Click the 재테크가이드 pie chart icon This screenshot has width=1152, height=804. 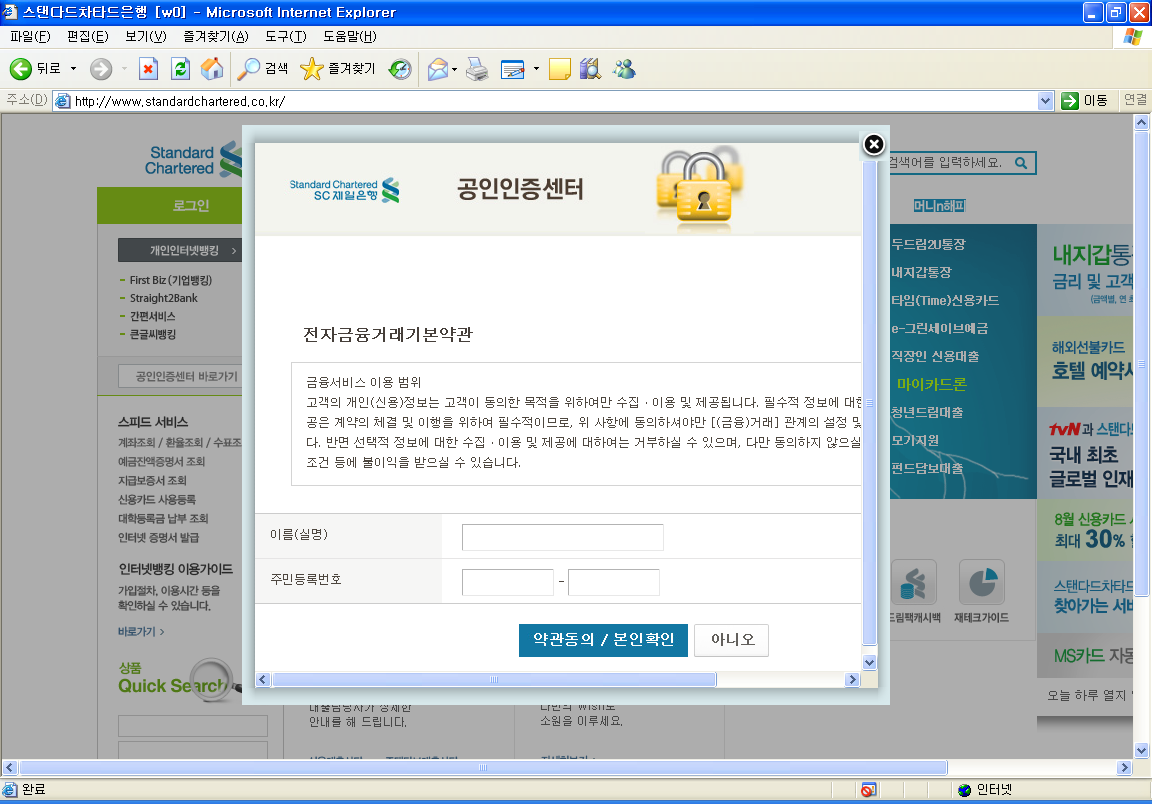tap(982, 584)
